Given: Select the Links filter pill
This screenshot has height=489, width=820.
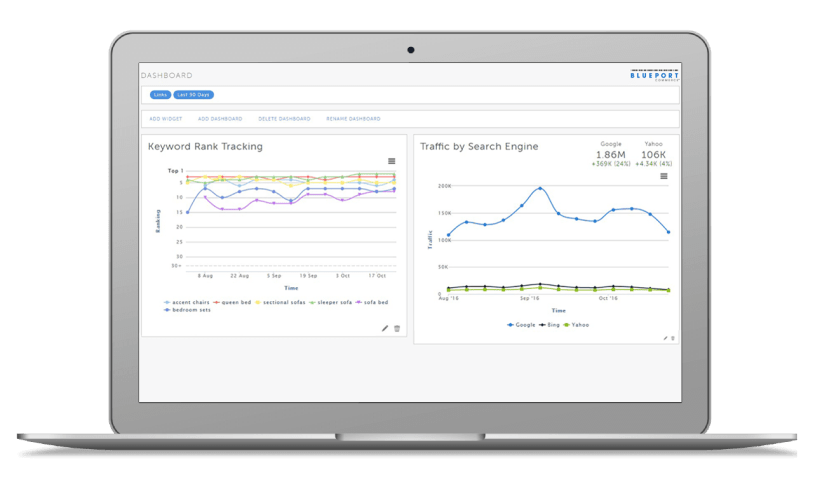Looking at the screenshot, I should click(160, 95).
